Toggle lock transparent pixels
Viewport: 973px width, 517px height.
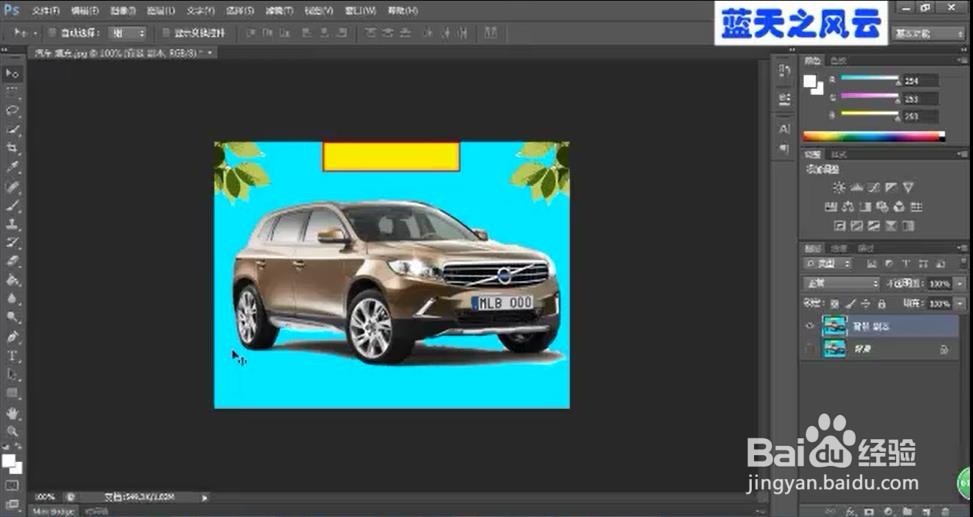pos(835,303)
